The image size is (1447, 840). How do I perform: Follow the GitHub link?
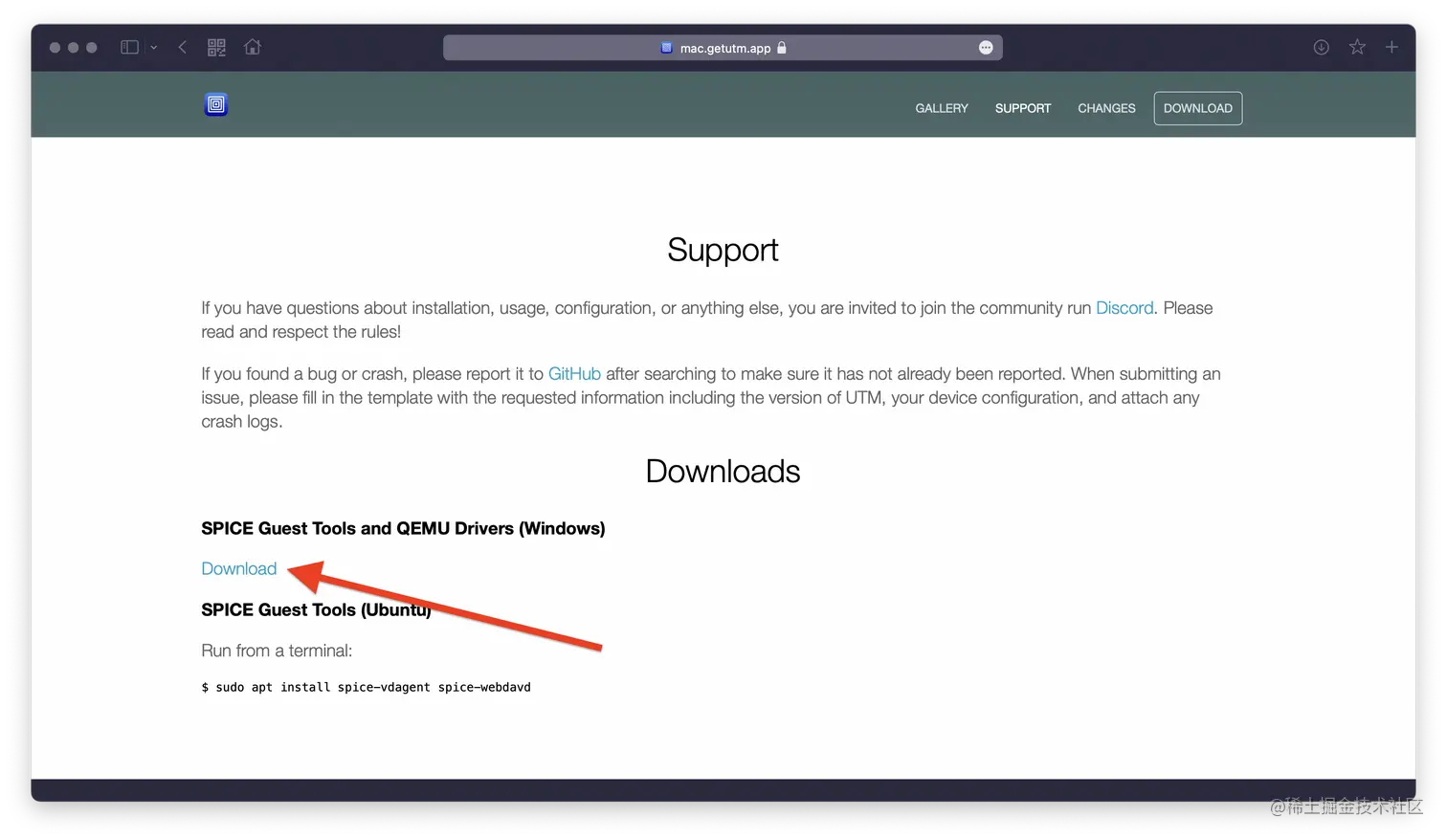(574, 374)
